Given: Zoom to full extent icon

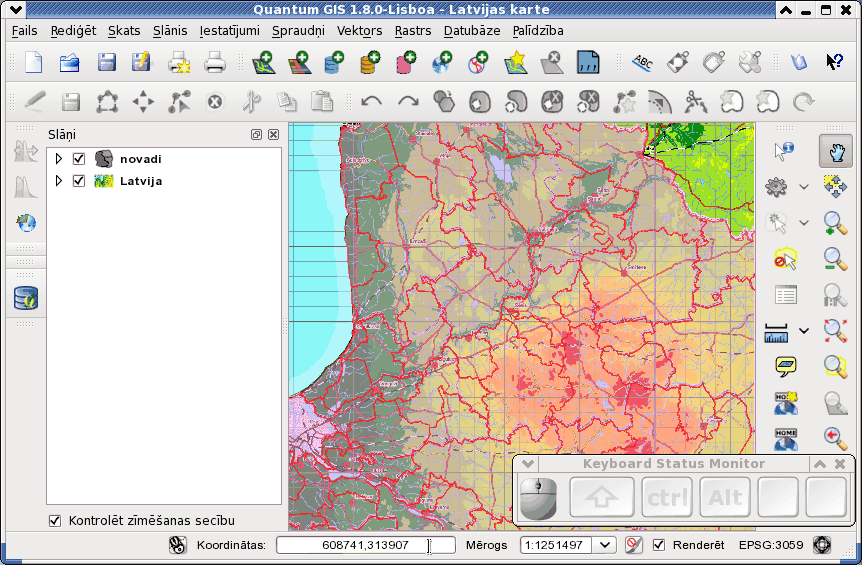Looking at the screenshot, I should [x=835, y=330].
